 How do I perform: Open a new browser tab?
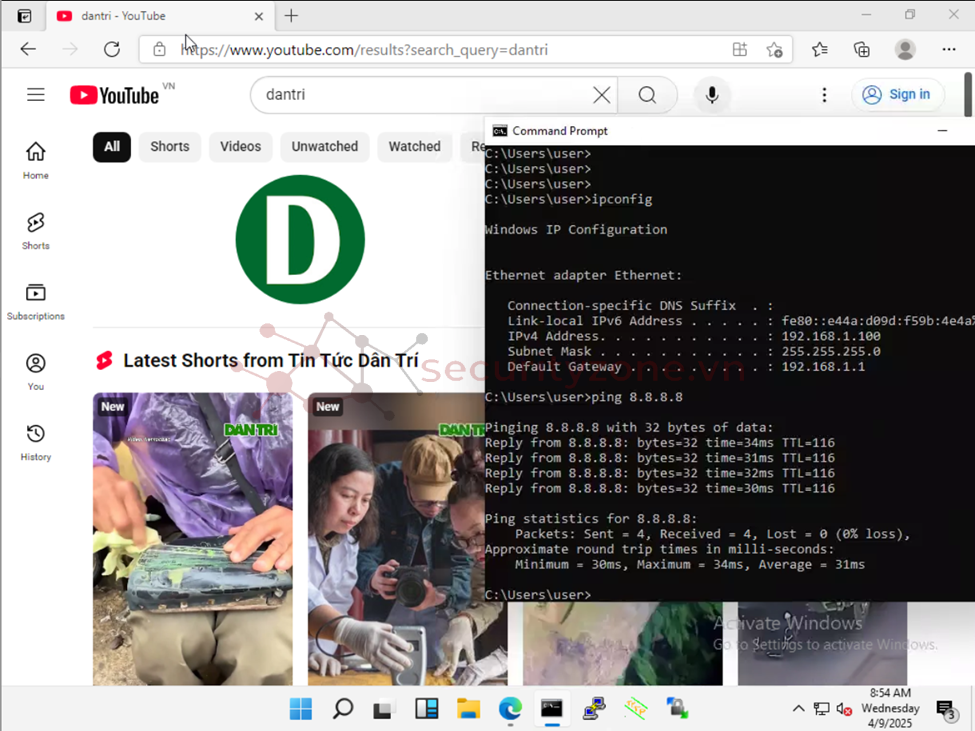pos(291,16)
